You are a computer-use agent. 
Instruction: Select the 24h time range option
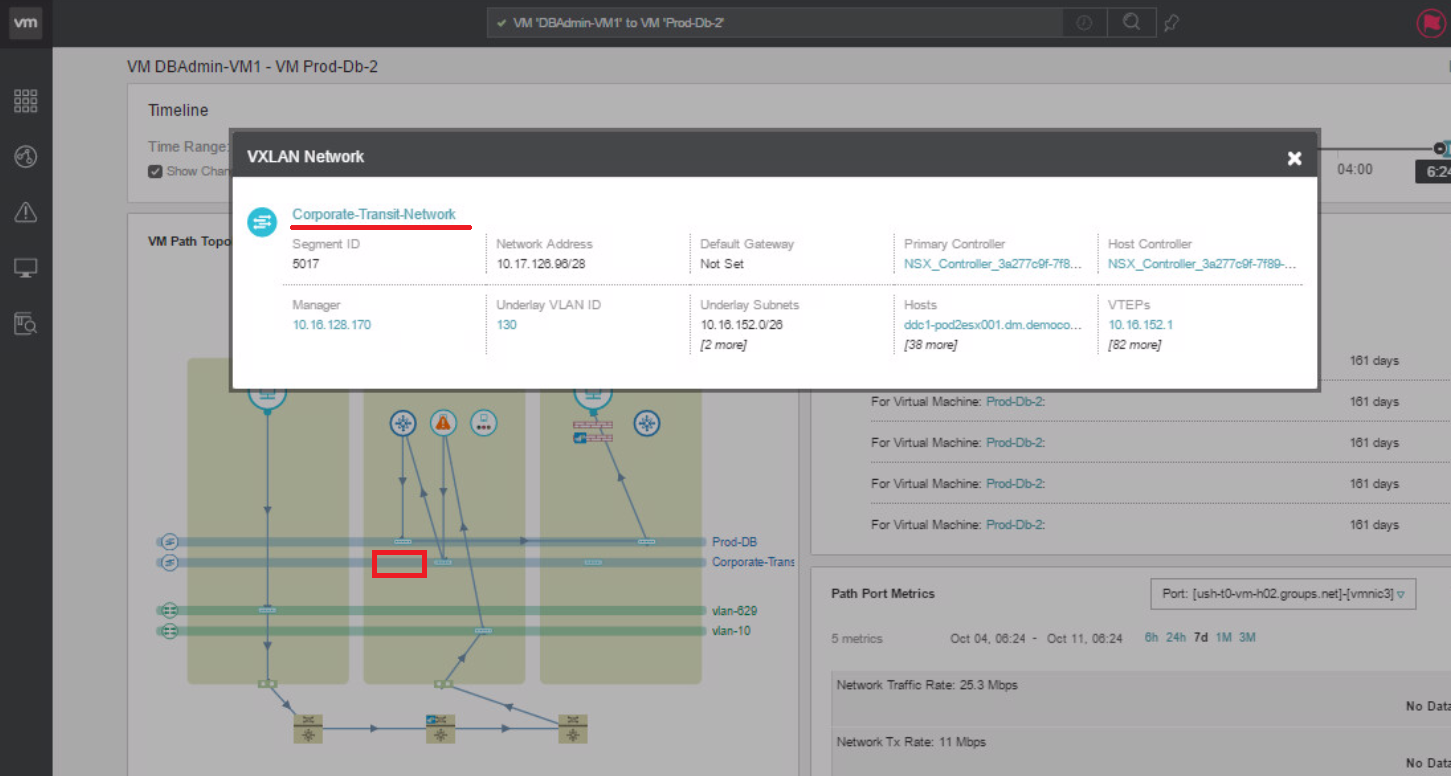point(1175,638)
